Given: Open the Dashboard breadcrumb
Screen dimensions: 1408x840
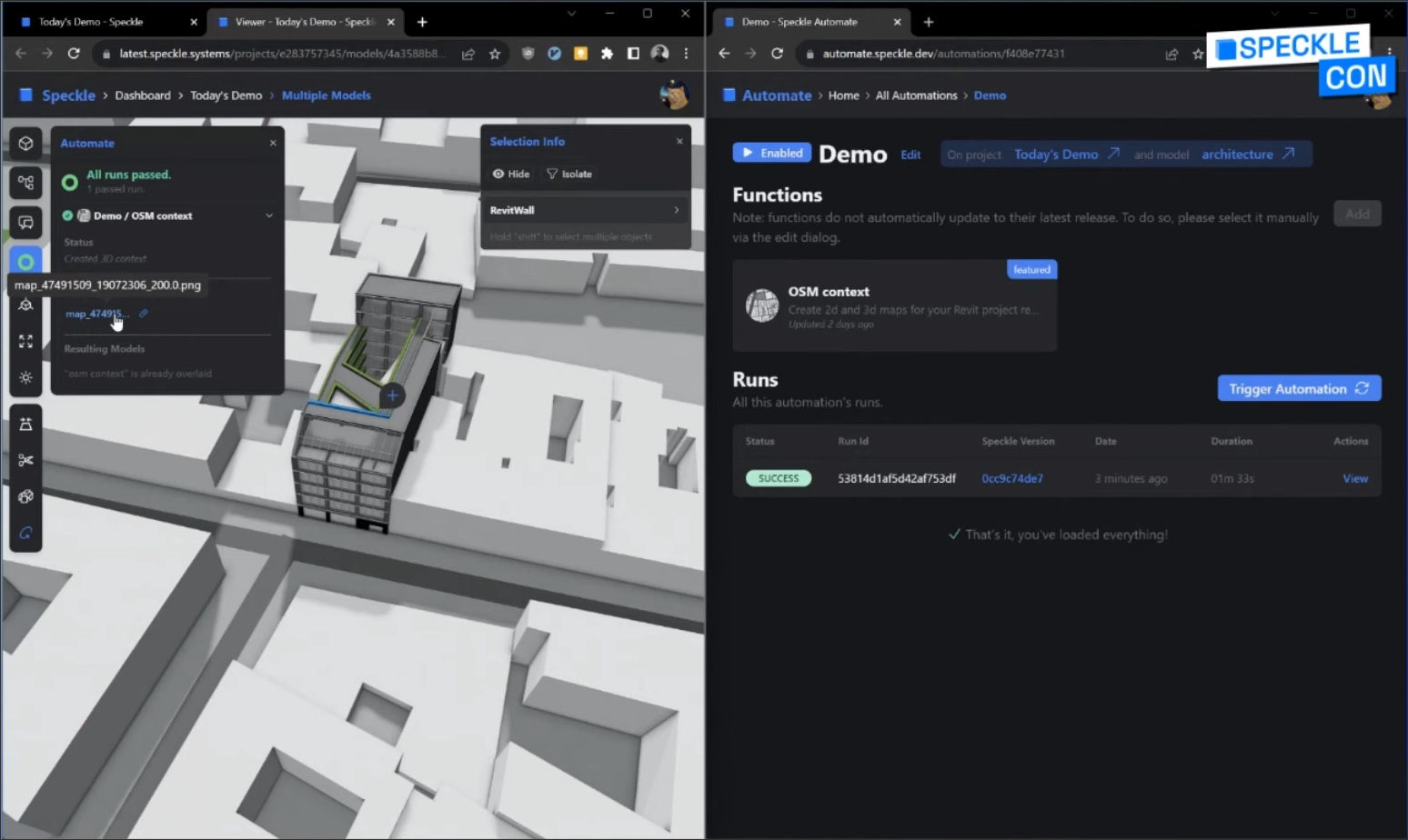Looking at the screenshot, I should coord(143,95).
